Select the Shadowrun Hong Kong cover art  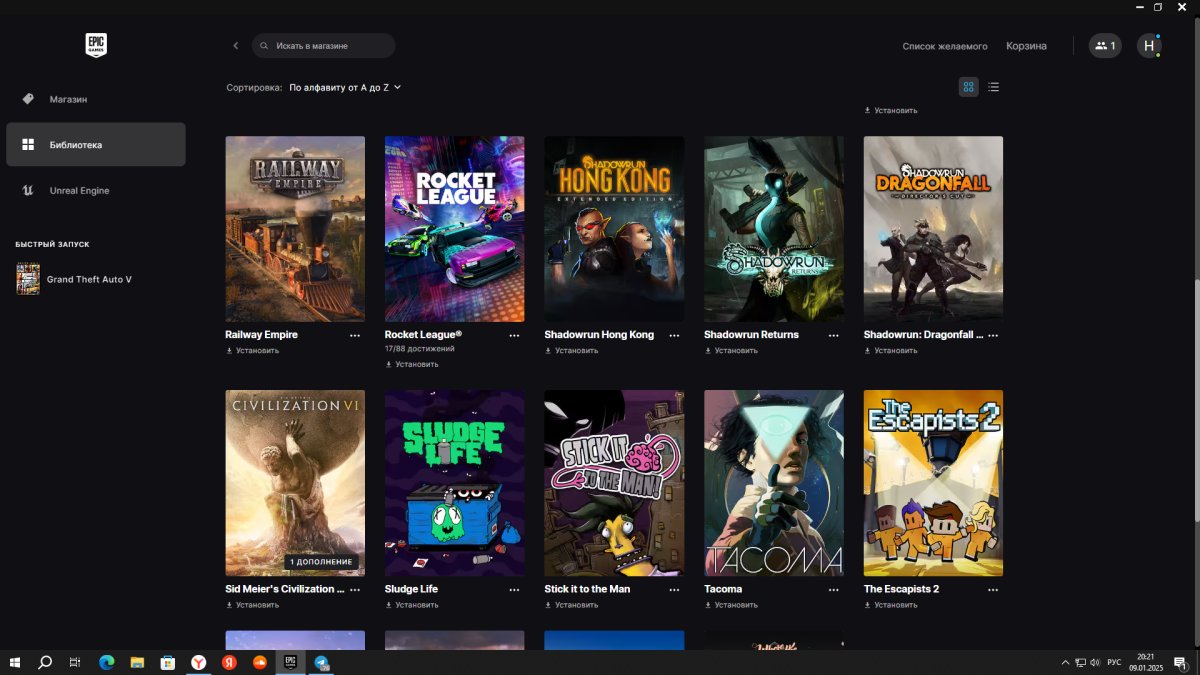[614, 229]
